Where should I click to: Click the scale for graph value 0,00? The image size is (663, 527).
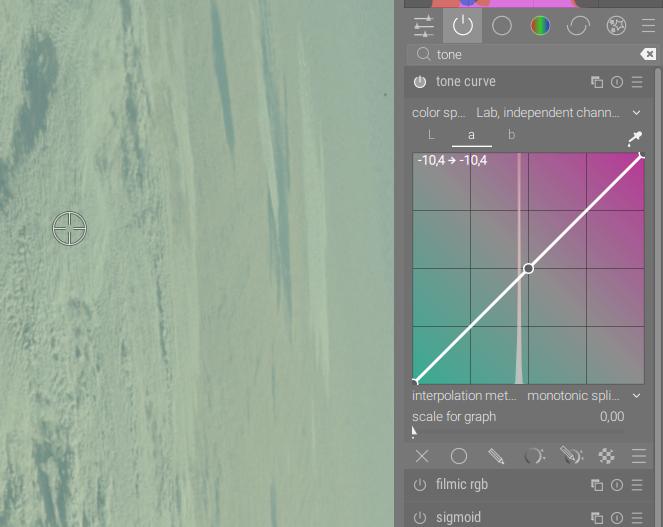tap(612, 417)
